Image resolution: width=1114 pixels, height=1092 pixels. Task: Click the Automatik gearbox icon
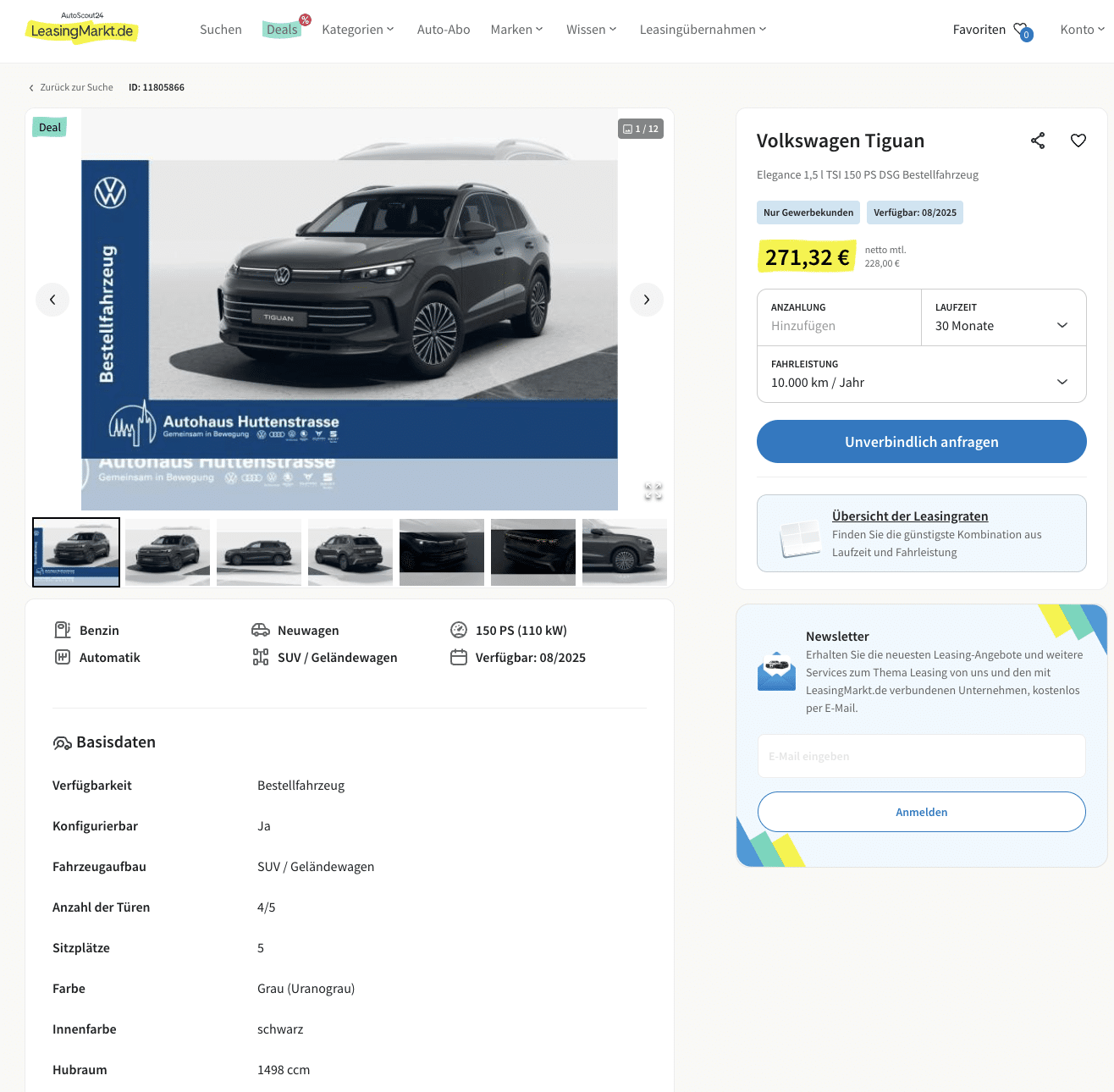(63, 657)
